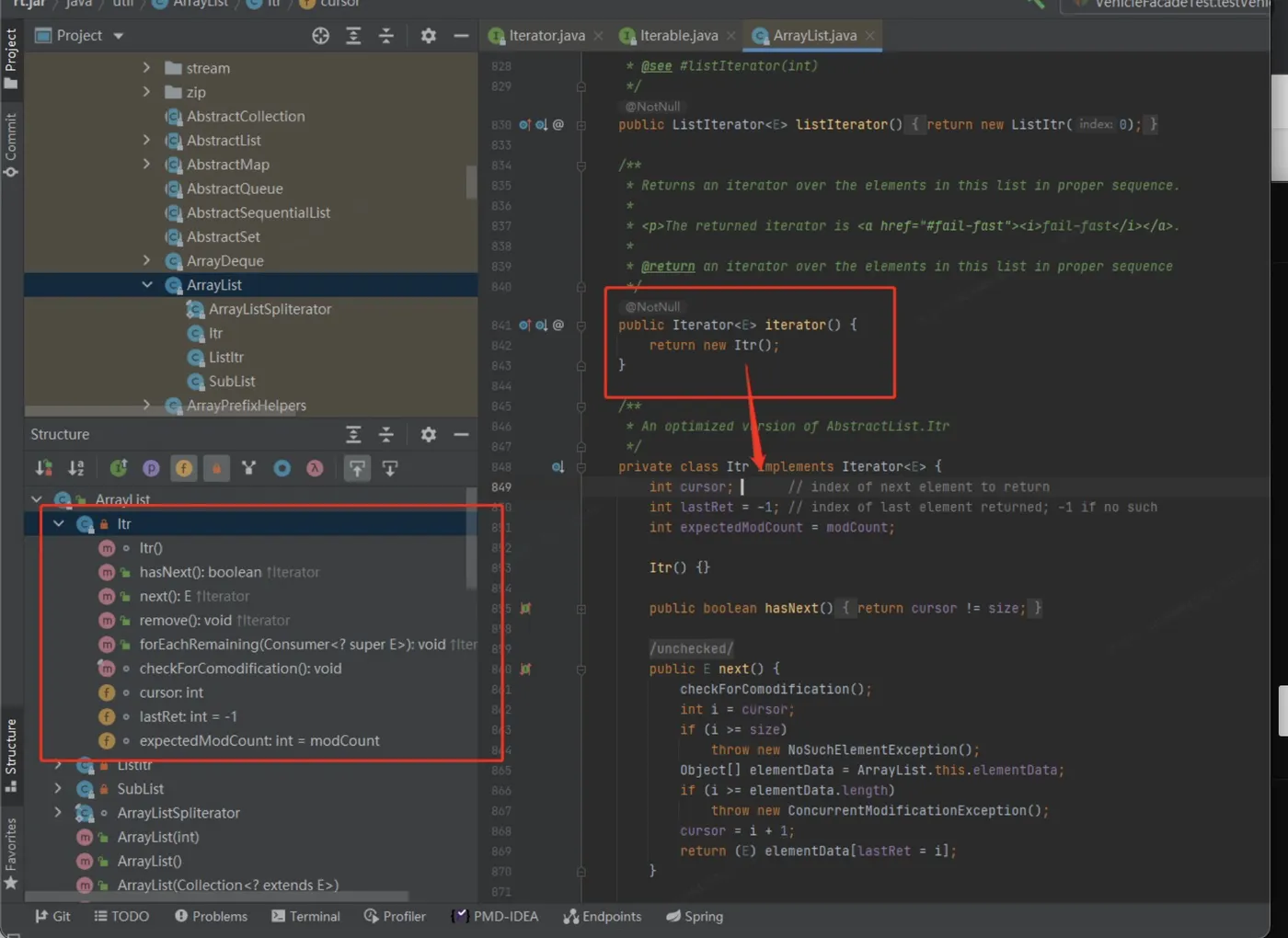Close the Iterable.java tab

pyautogui.click(x=731, y=36)
